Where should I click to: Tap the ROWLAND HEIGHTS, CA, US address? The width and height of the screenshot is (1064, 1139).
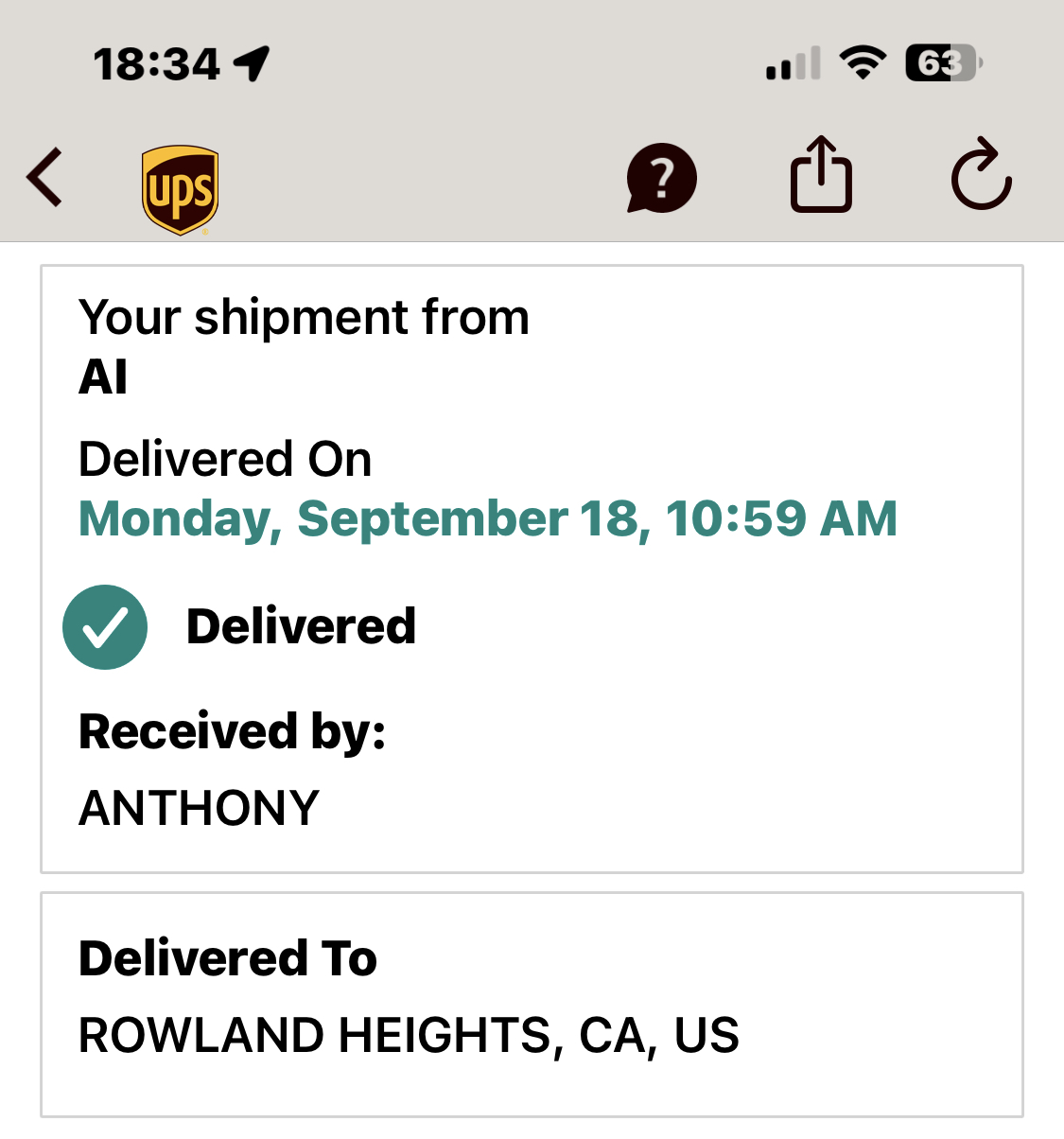tap(409, 1035)
